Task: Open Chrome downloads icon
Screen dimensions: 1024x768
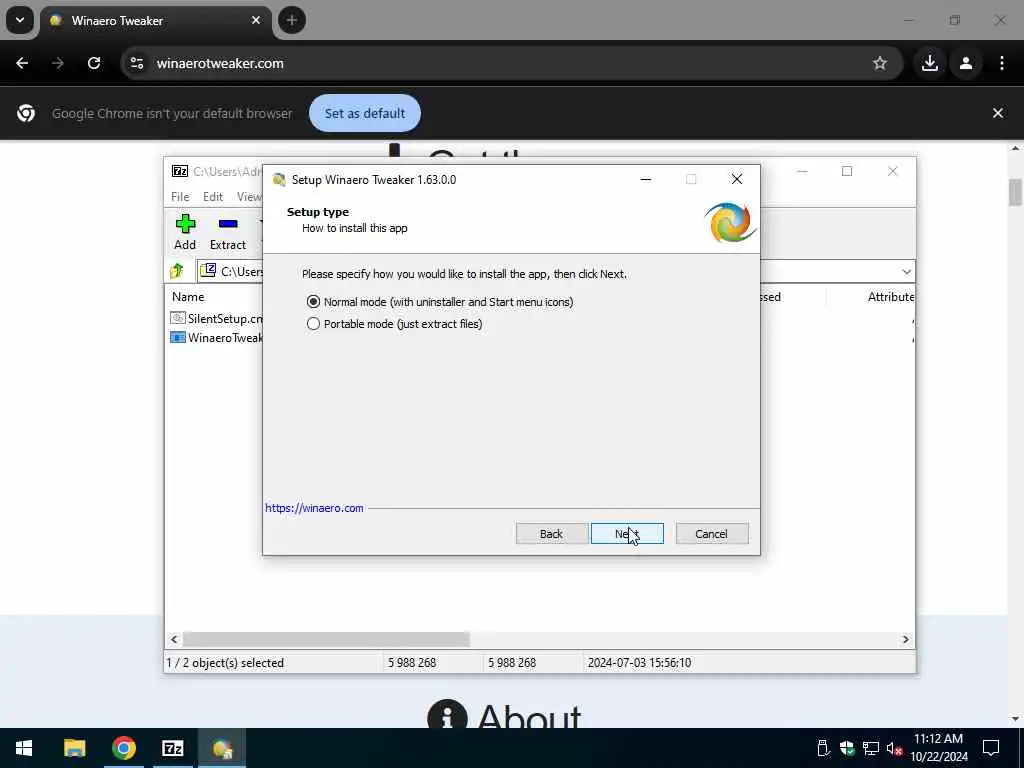Action: tap(930, 63)
